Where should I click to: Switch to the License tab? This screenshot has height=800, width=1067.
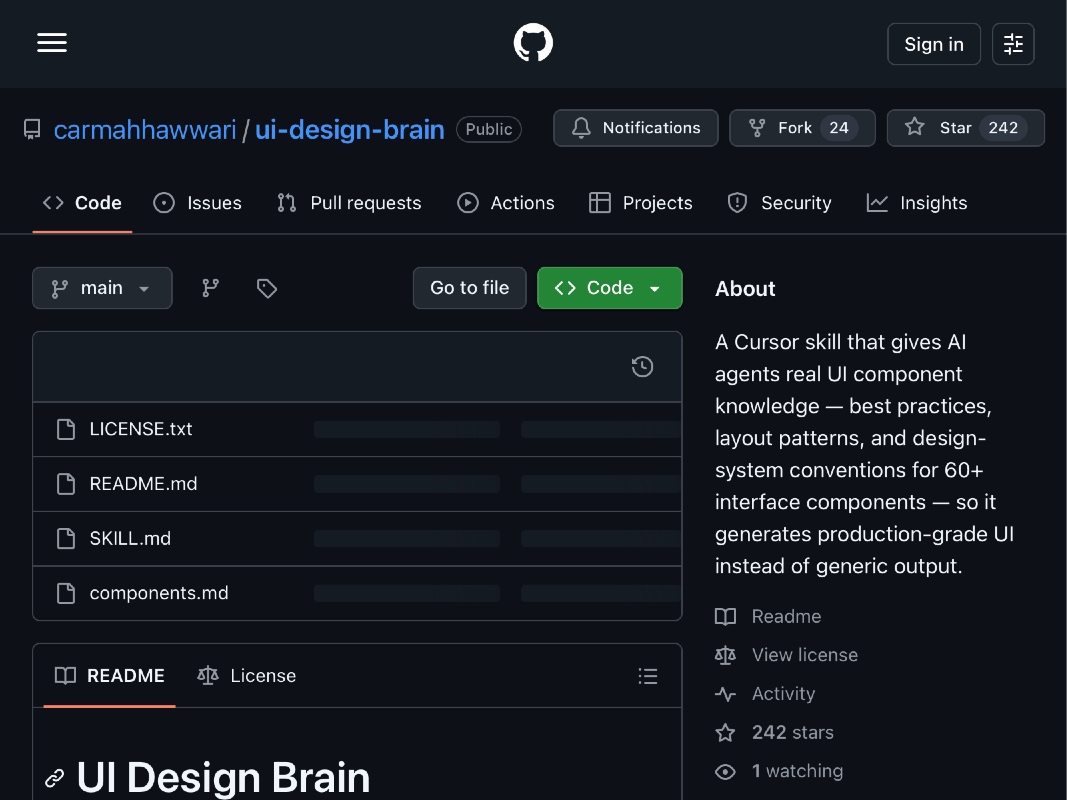[x=246, y=676]
